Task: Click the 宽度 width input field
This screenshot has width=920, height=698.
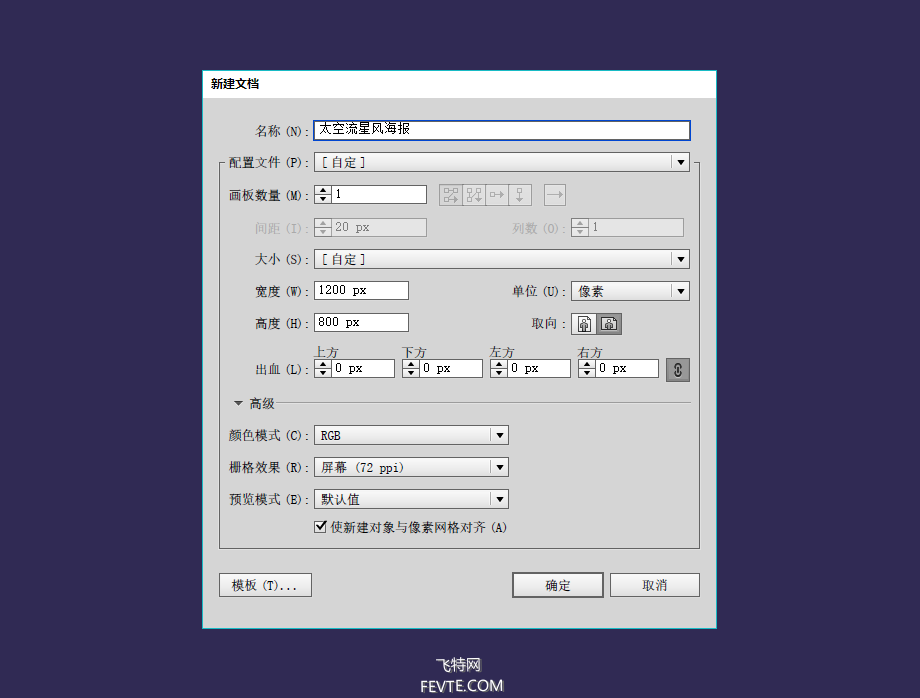Action: point(361,291)
